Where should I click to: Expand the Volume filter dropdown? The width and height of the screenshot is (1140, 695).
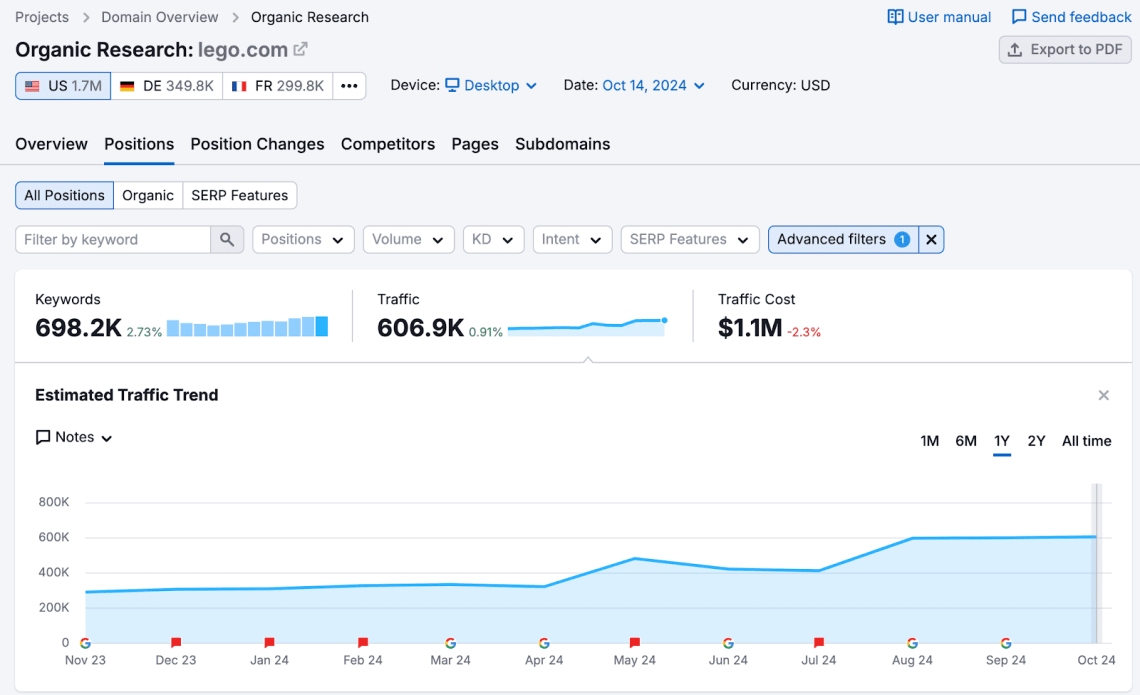pos(409,239)
